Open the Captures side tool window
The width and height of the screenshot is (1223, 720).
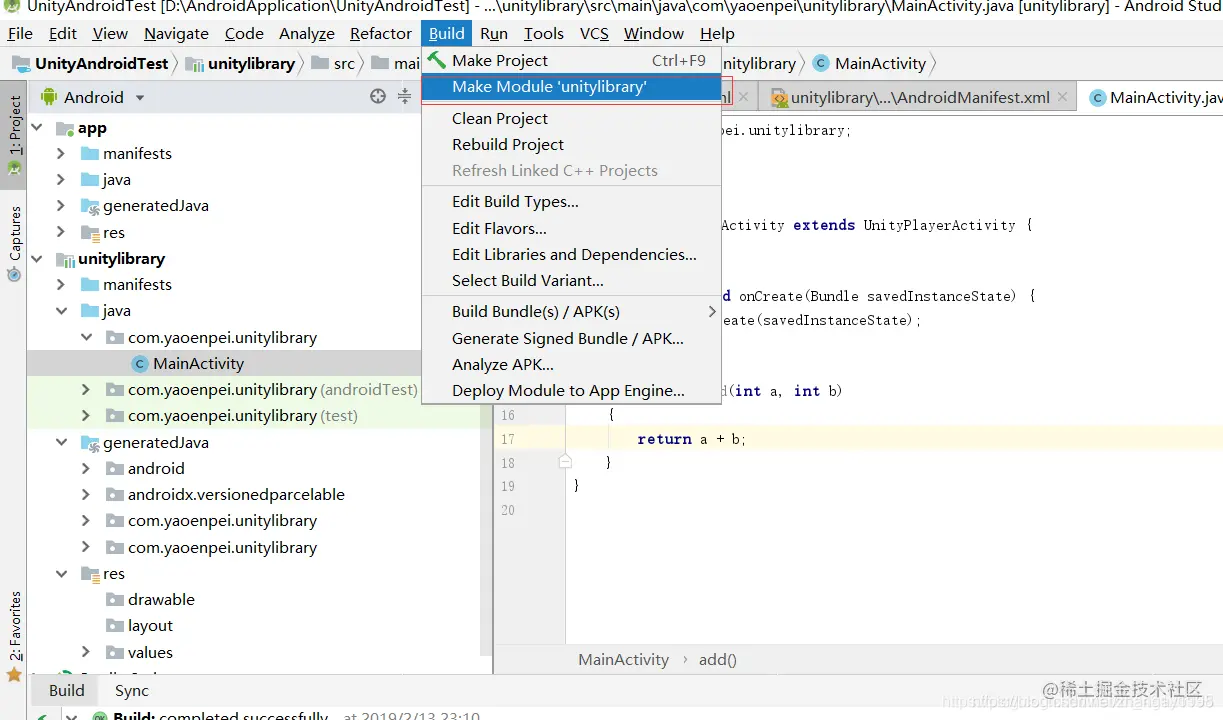pos(14,242)
